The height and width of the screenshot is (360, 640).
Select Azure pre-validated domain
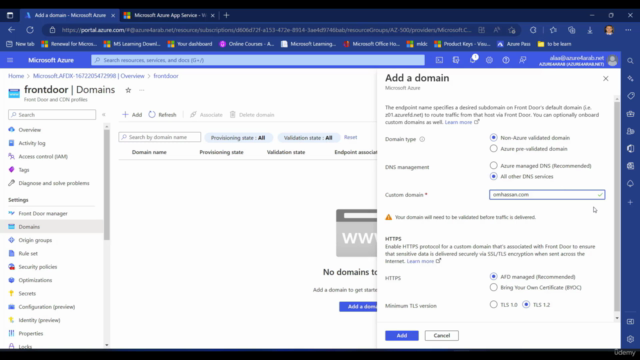click(x=493, y=149)
